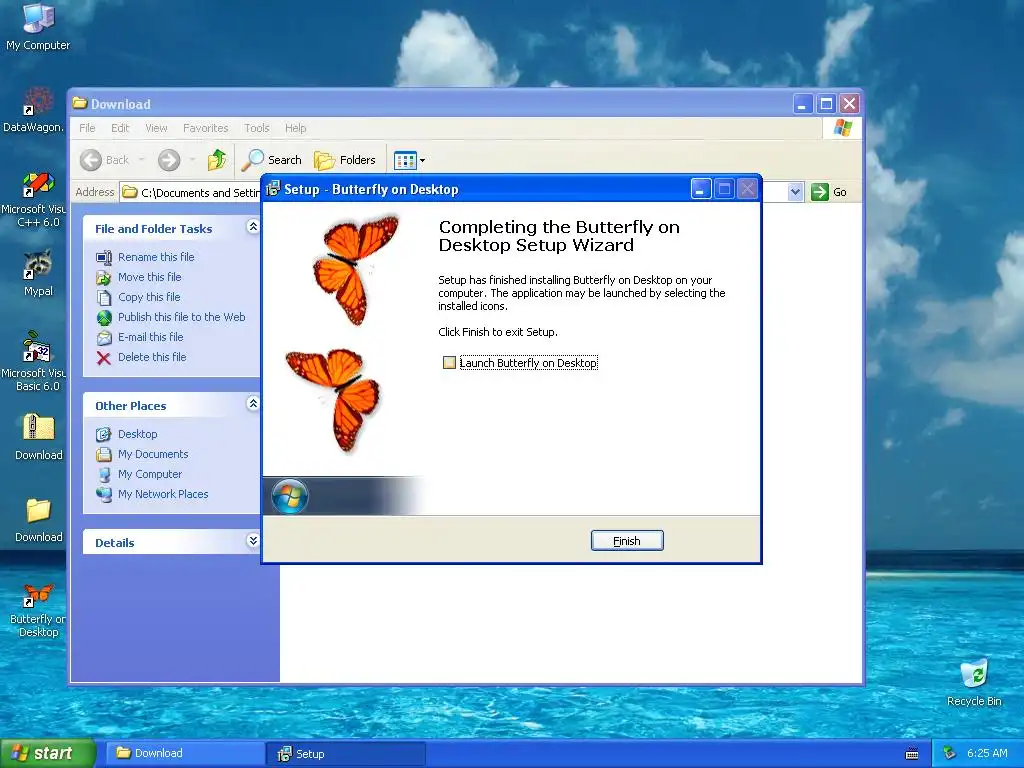The width and height of the screenshot is (1024, 768).
Task: Maximize the Download explorer window
Action: (826, 103)
